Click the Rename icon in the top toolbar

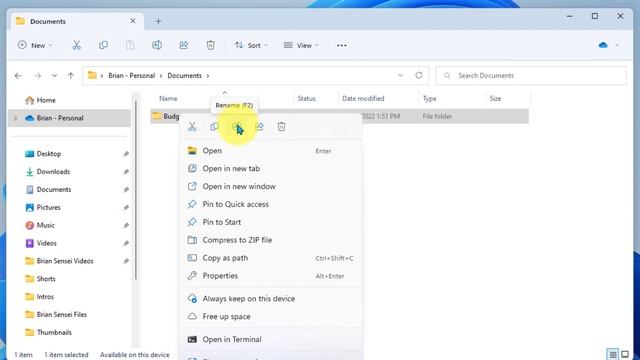pyautogui.click(x=157, y=45)
